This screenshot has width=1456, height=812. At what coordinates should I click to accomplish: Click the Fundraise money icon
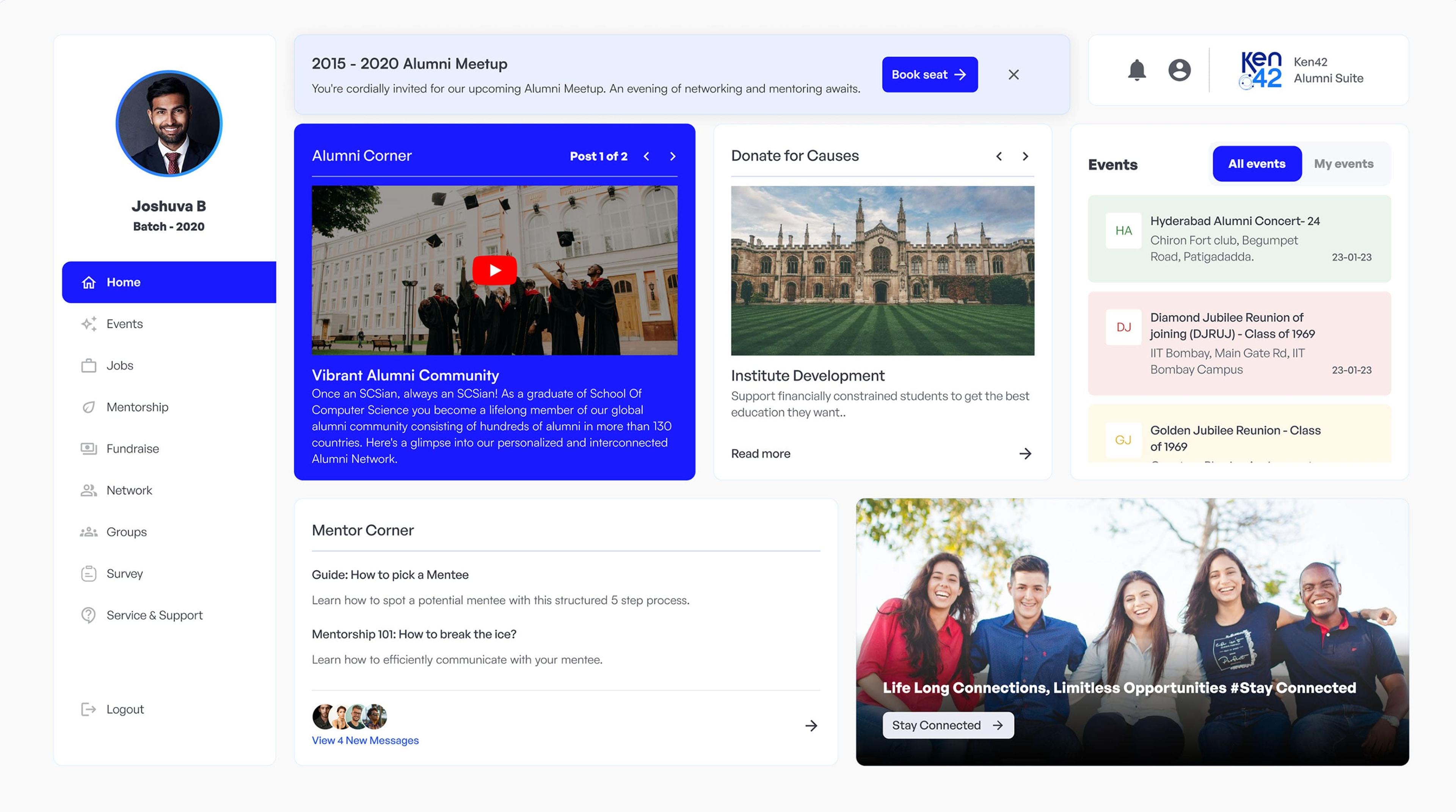click(x=89, y=449)
